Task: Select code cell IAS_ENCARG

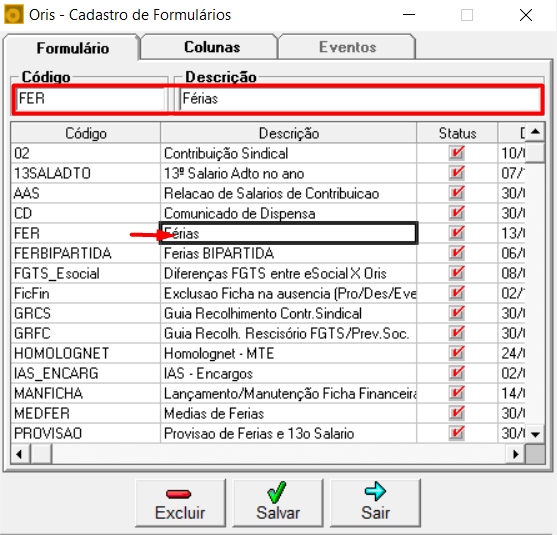Action: 86,373
